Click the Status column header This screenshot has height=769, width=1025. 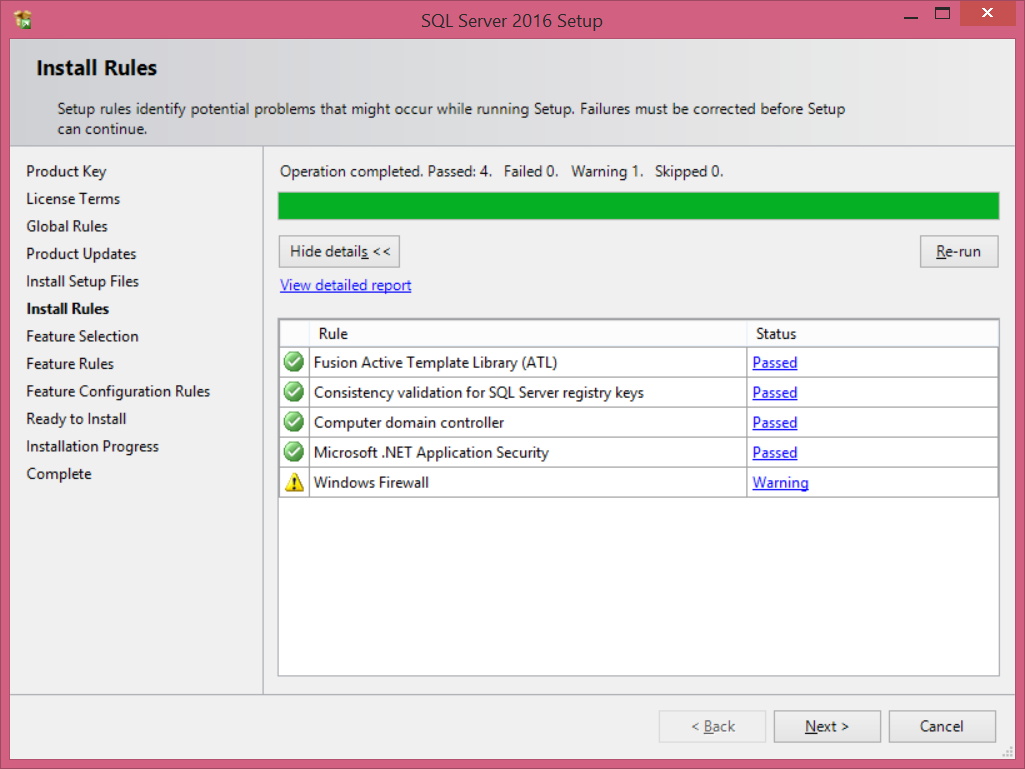873,333
